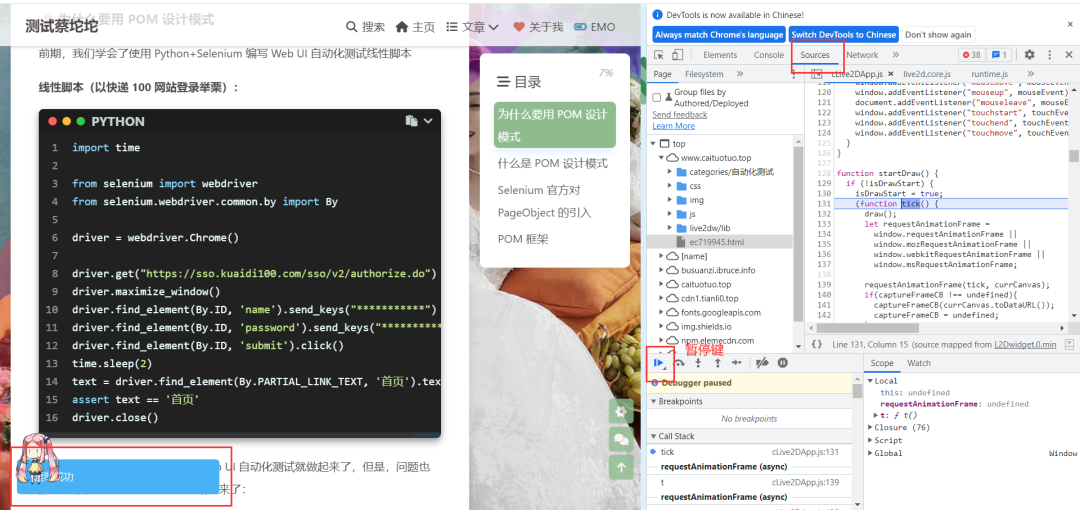Select the Sources tab

pos(815,55)
